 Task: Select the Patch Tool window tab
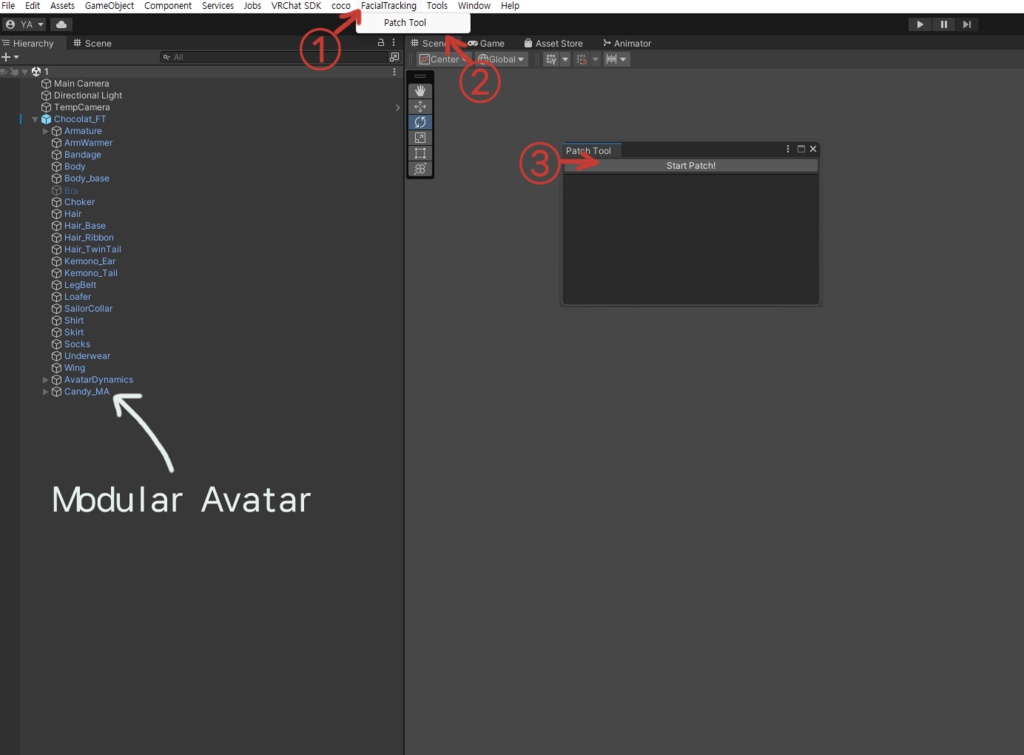[589, 151]
